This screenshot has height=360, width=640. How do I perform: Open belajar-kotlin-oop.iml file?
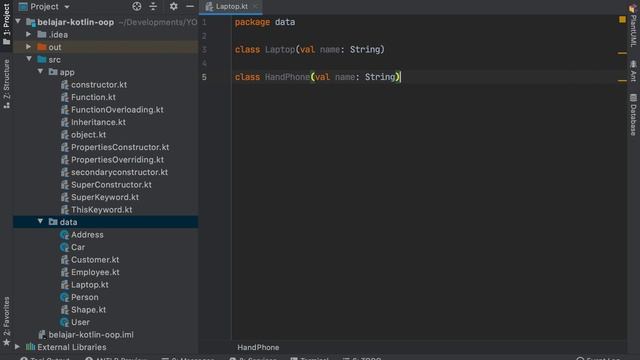pyautogui.click(x=91, y=335)
